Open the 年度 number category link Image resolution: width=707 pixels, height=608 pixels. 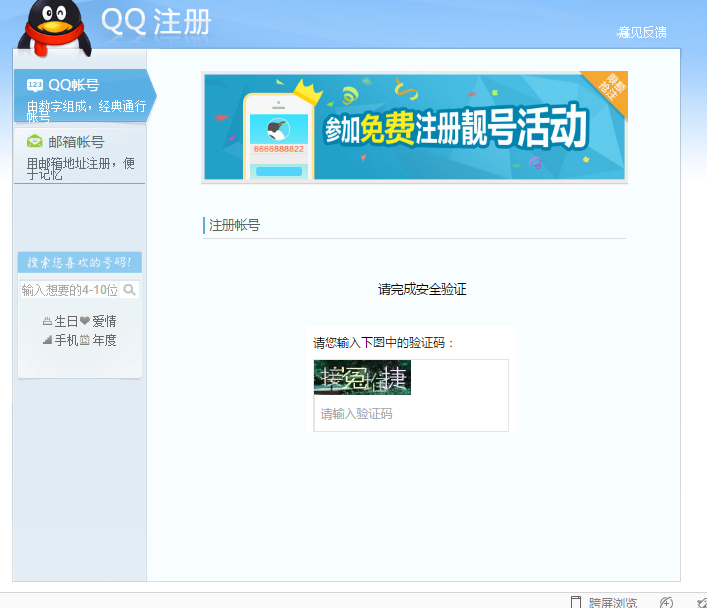click(x=98, y=340)
